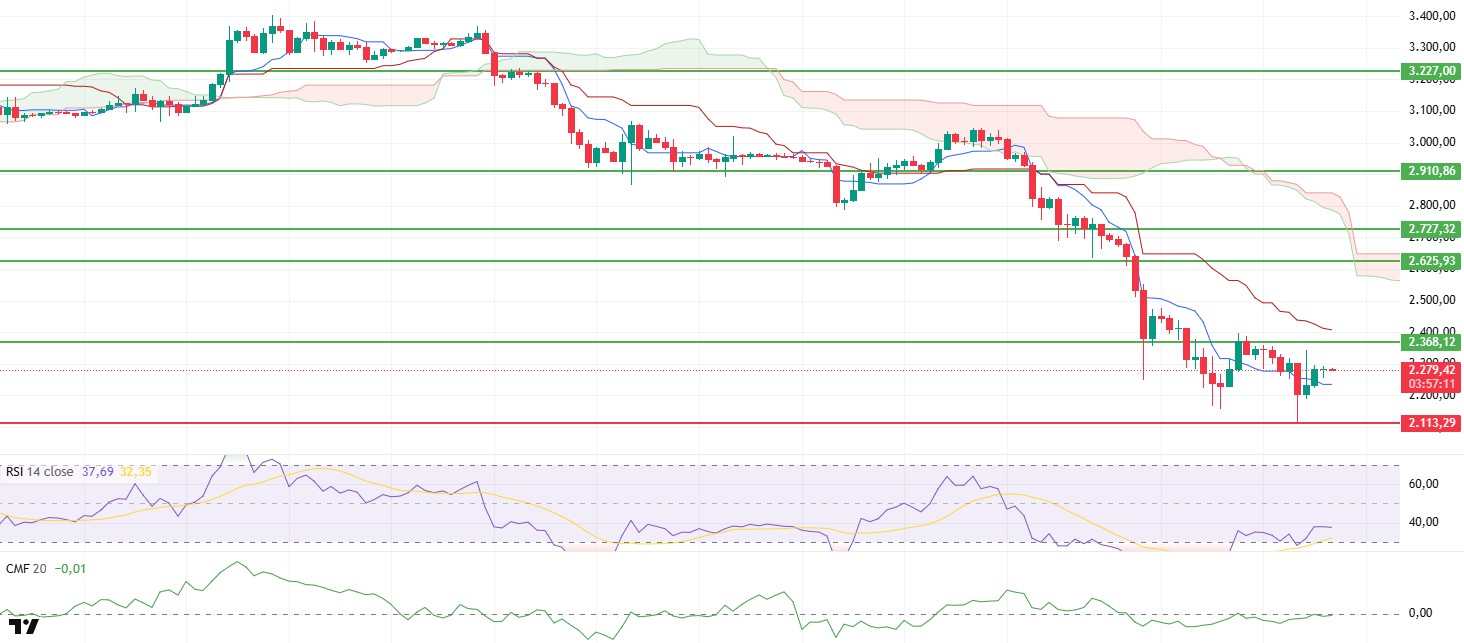This screenshot has width=1464, height=643.
Task: Open the RSI 14 close indicator legend
Action: (x=39, y=471)
